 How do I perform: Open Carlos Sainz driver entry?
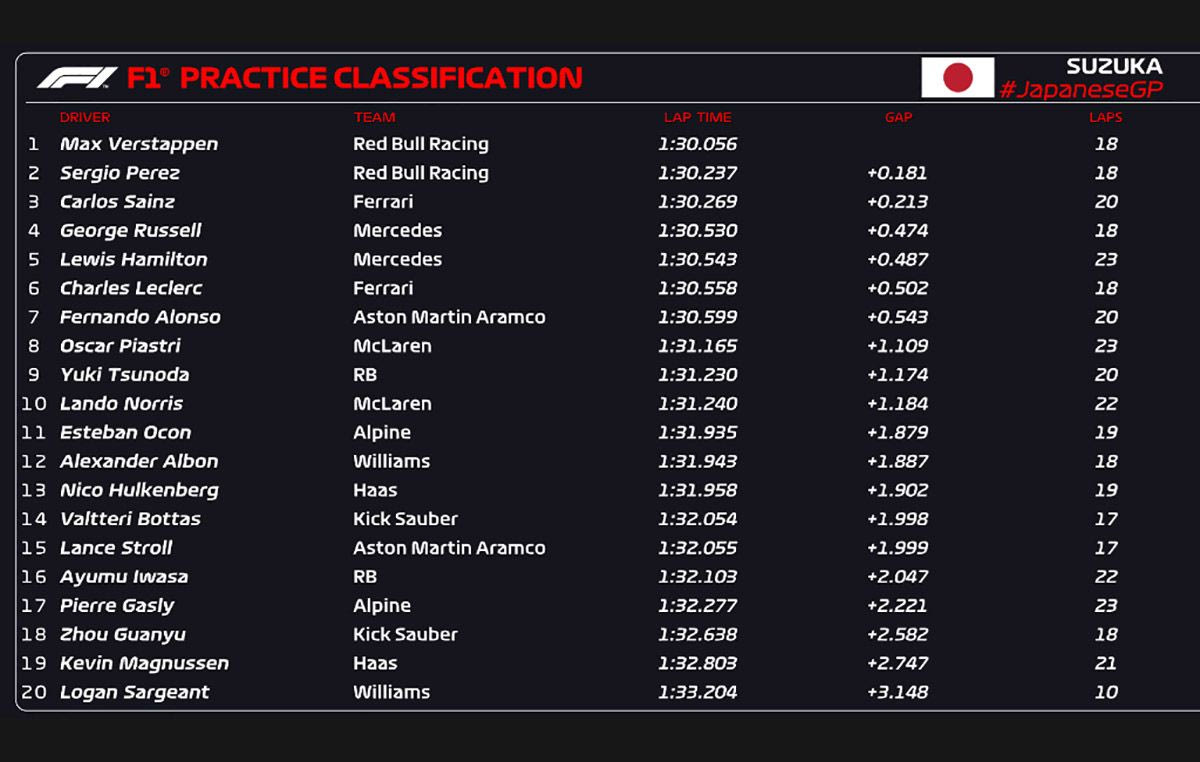pos(117,202)
